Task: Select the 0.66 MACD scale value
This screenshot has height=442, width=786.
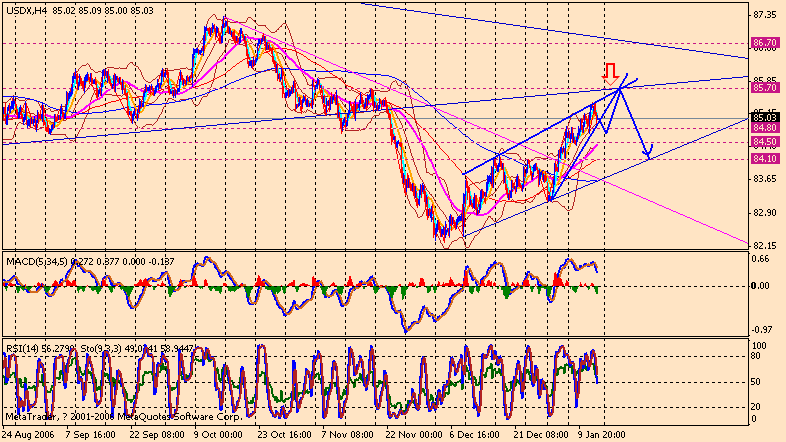Action: point(761,259)
